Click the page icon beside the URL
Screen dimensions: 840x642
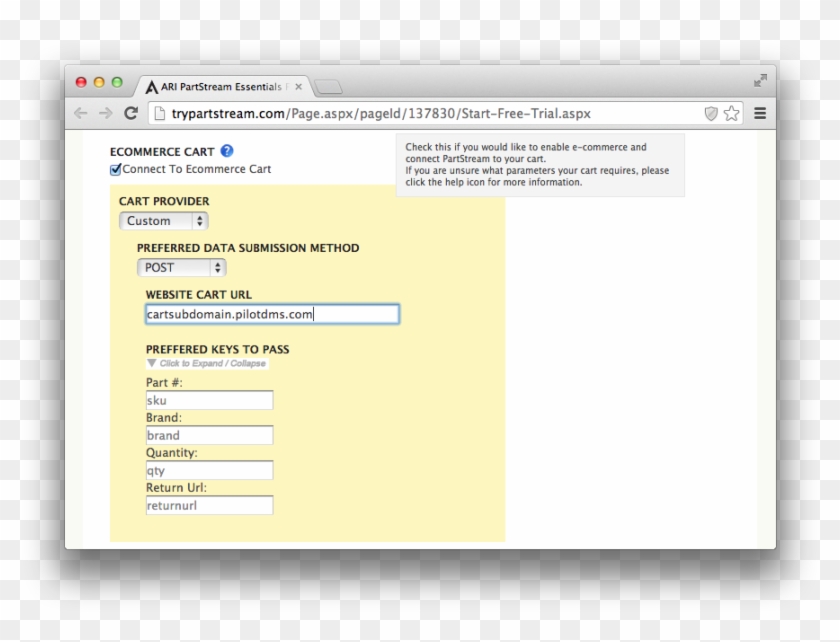coord(159,113)
